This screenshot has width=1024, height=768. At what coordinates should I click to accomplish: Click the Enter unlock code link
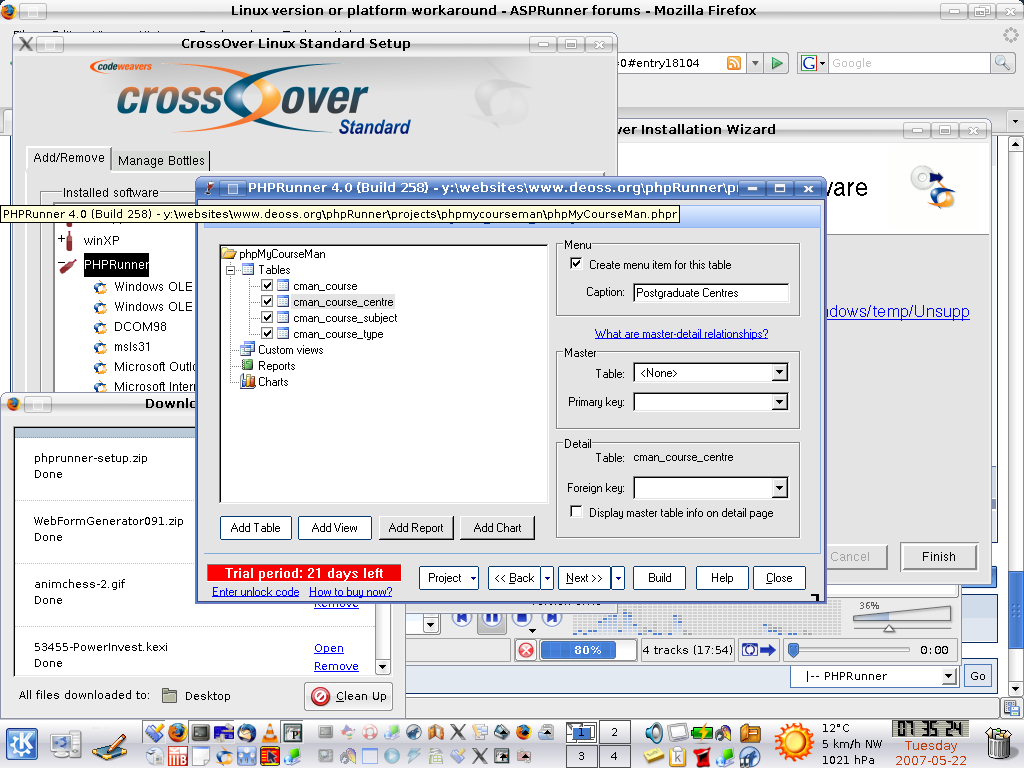(255, 592)
